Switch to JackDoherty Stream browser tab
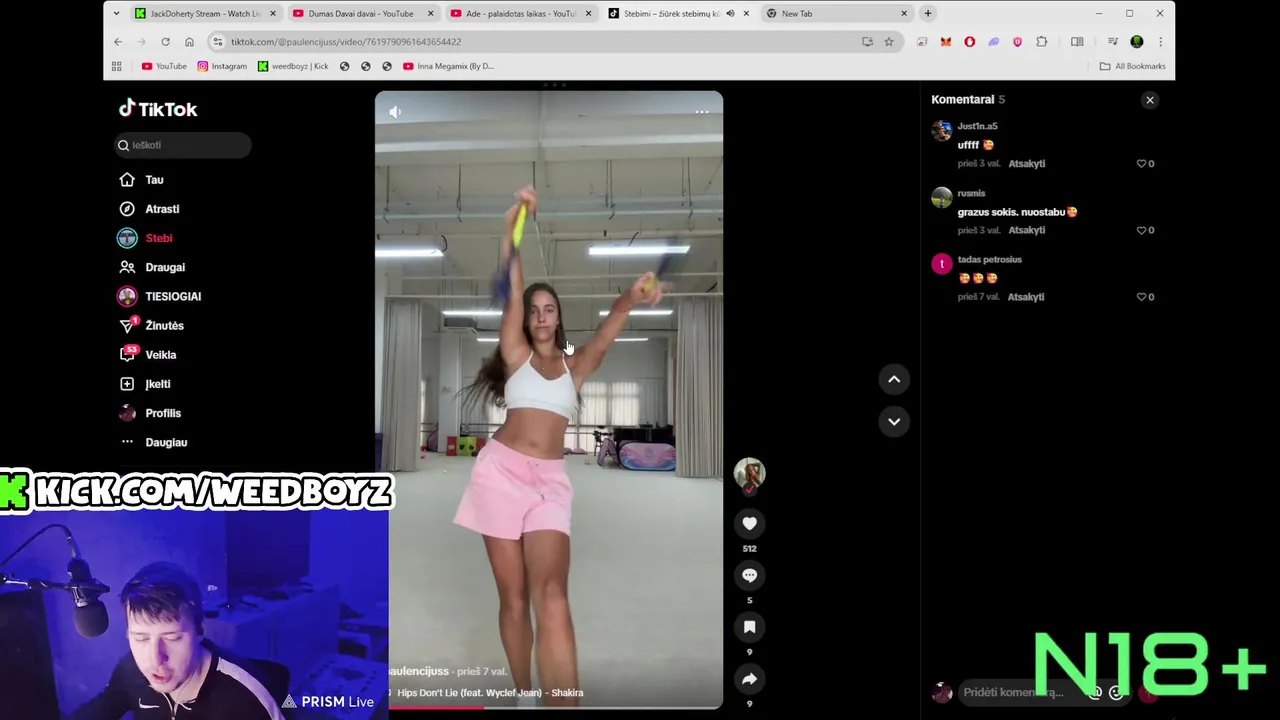Image resolution: width=1280 pixels, height=720 pixels. point(206,14)
